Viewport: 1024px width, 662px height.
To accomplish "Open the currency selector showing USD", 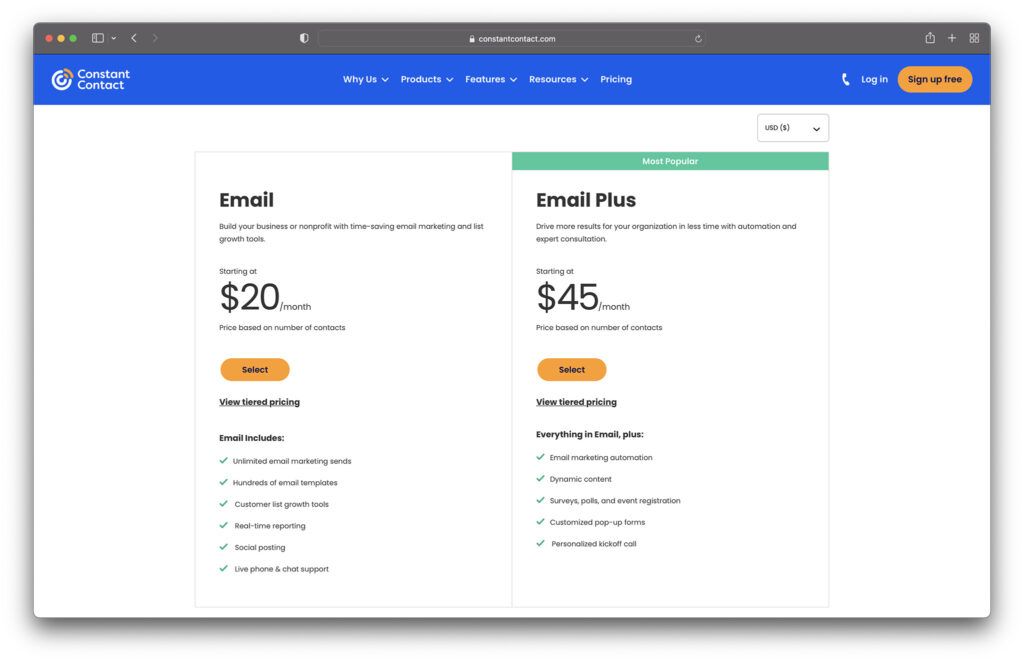I will [x=792, y=127].
